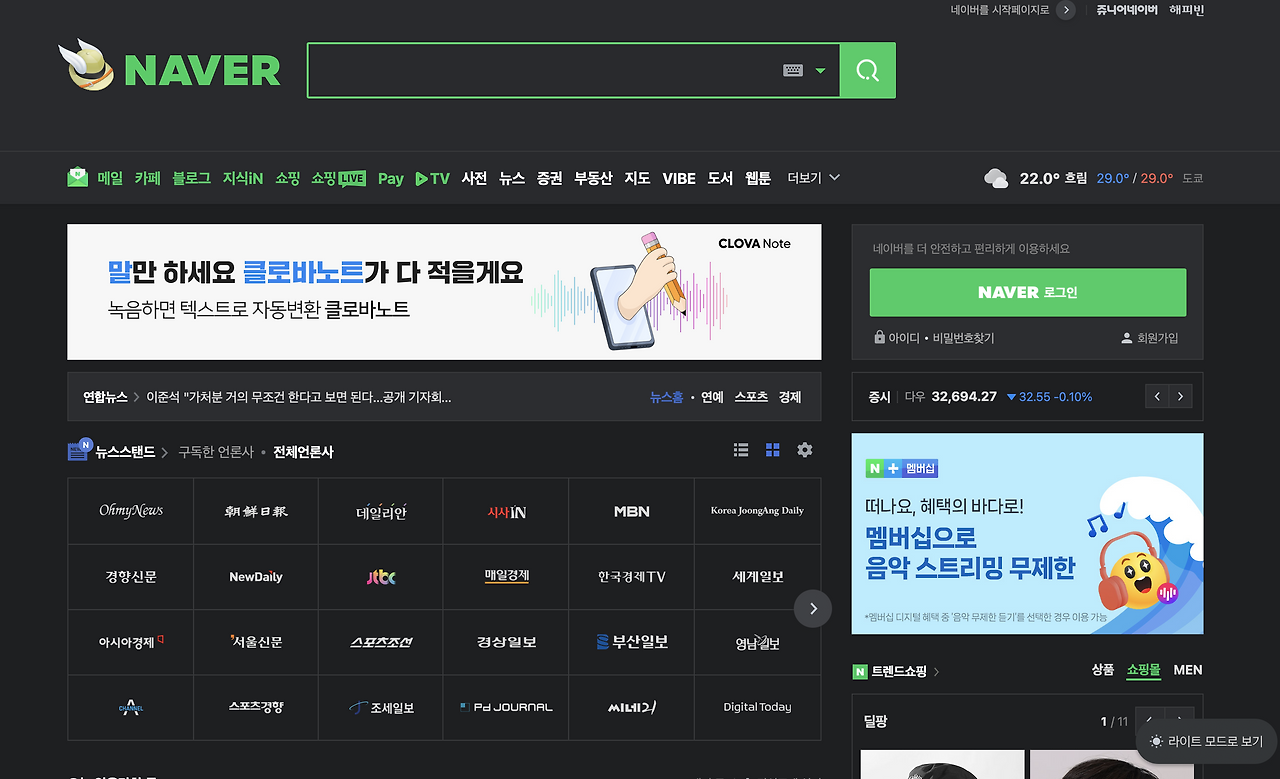This screenshot has height=779, width=1280.
Task: Click the green search magnifier icon
Action: click(866, 69)
